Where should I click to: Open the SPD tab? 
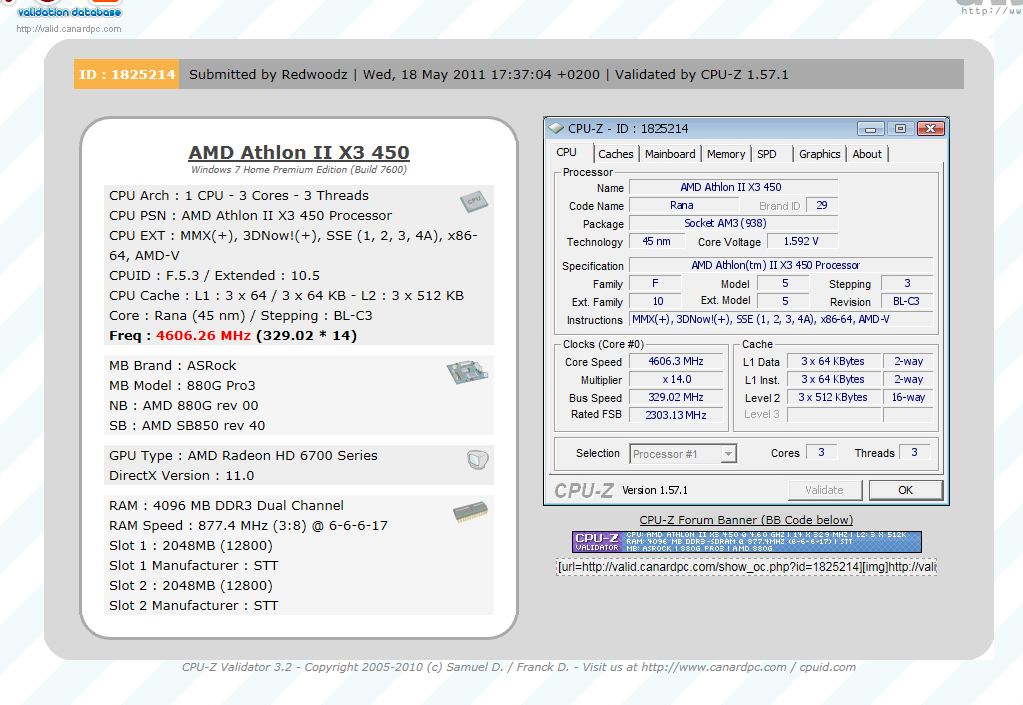pos(767,154)
